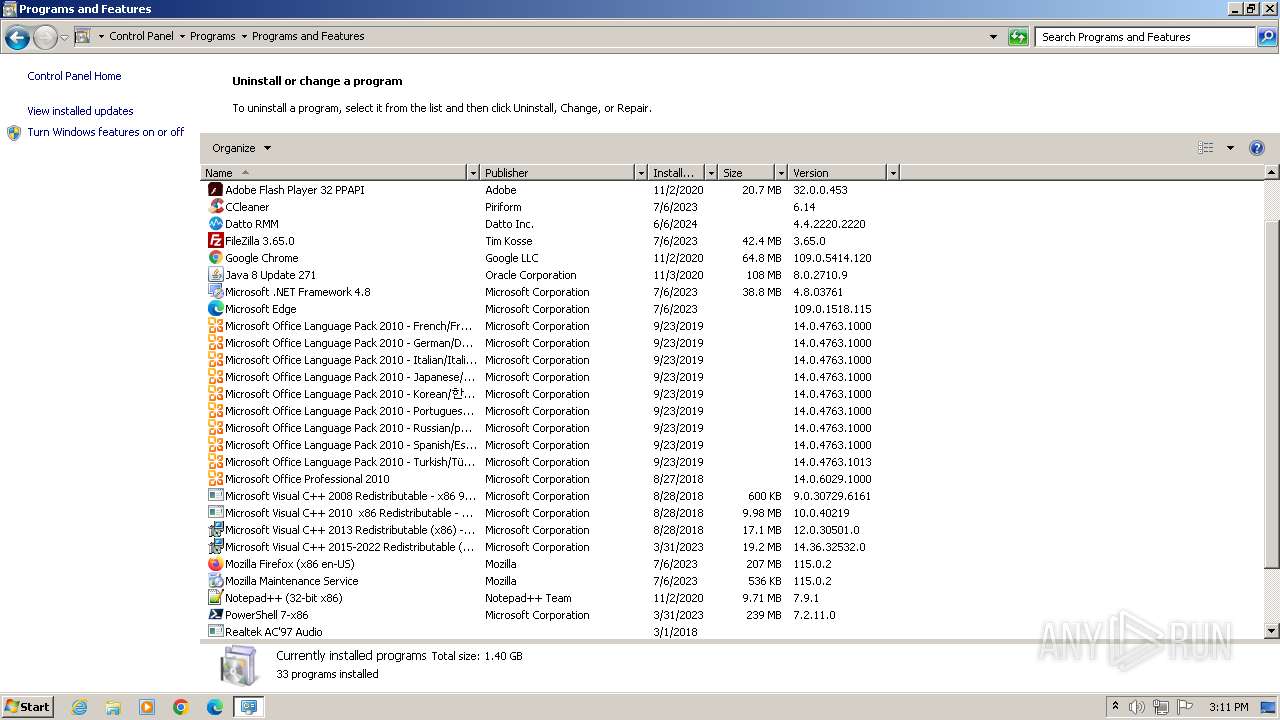
Task: Open the Organize dropdown menu
Action: tap(241, 148)
